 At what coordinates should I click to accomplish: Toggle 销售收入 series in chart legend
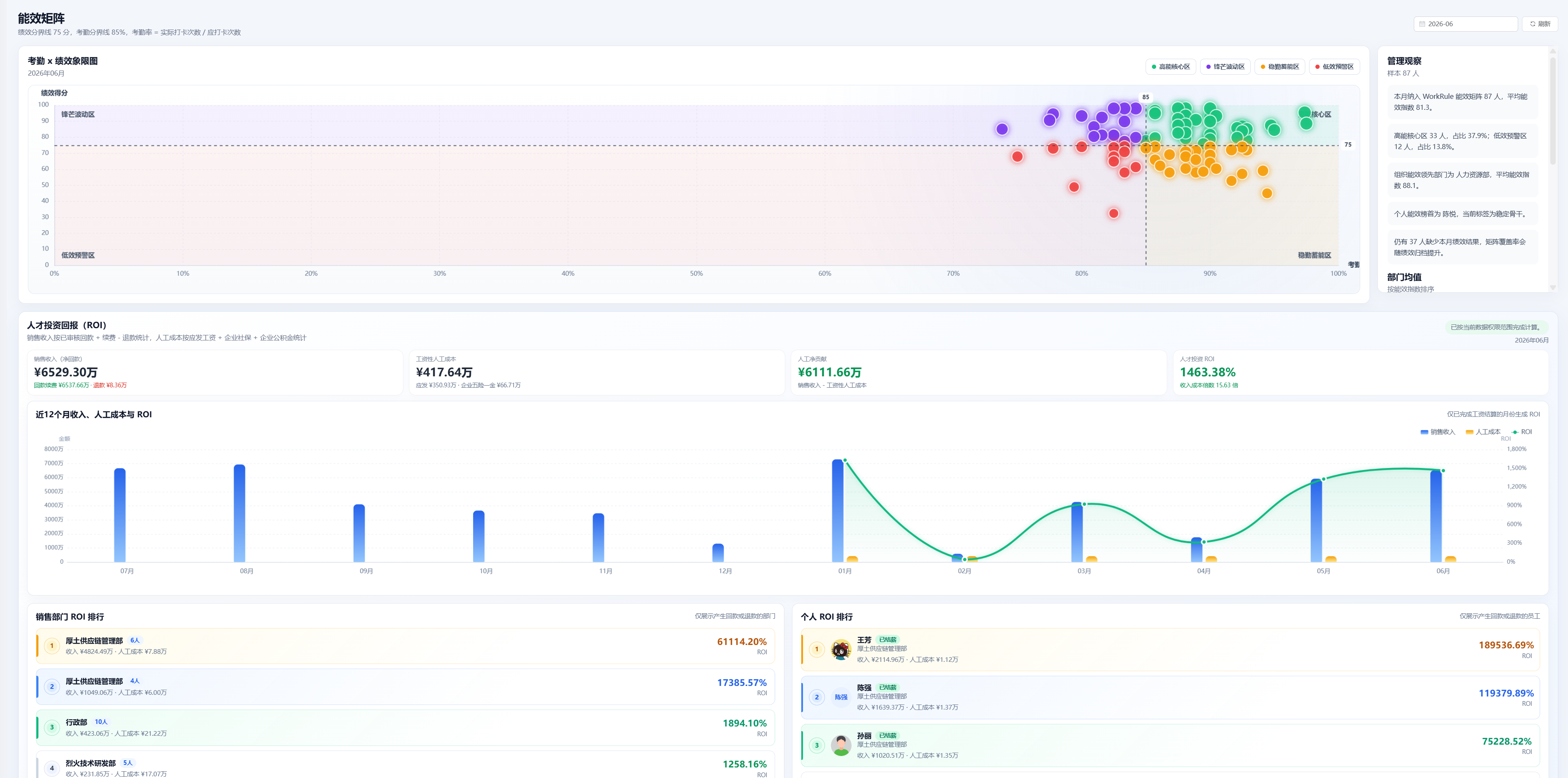(x=1438, y=432)
